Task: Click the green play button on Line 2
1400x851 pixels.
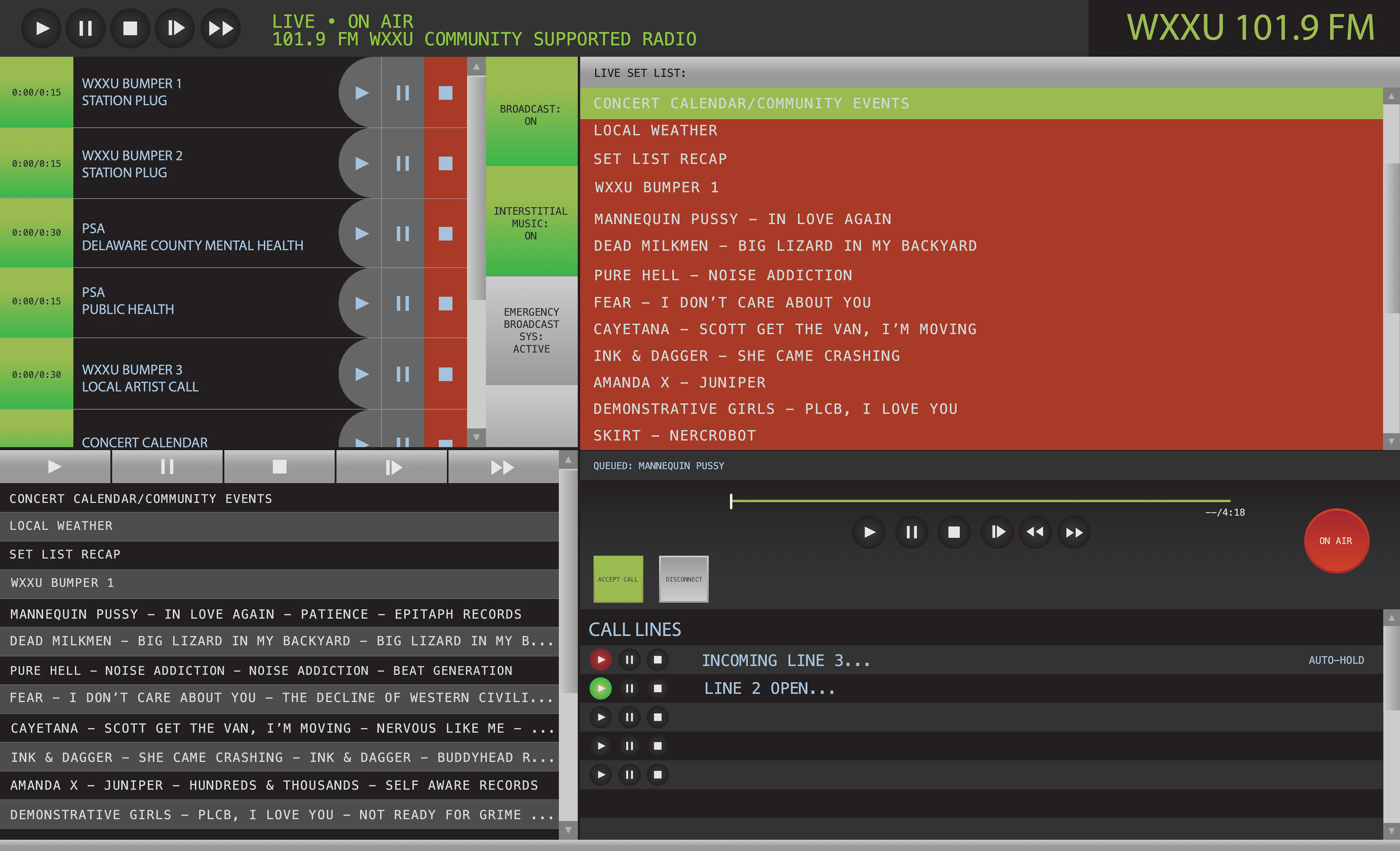Action: (600, 688)
